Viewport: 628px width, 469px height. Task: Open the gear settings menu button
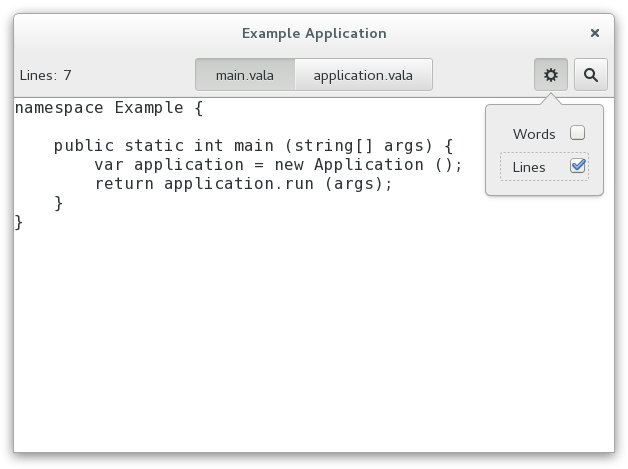551,74
